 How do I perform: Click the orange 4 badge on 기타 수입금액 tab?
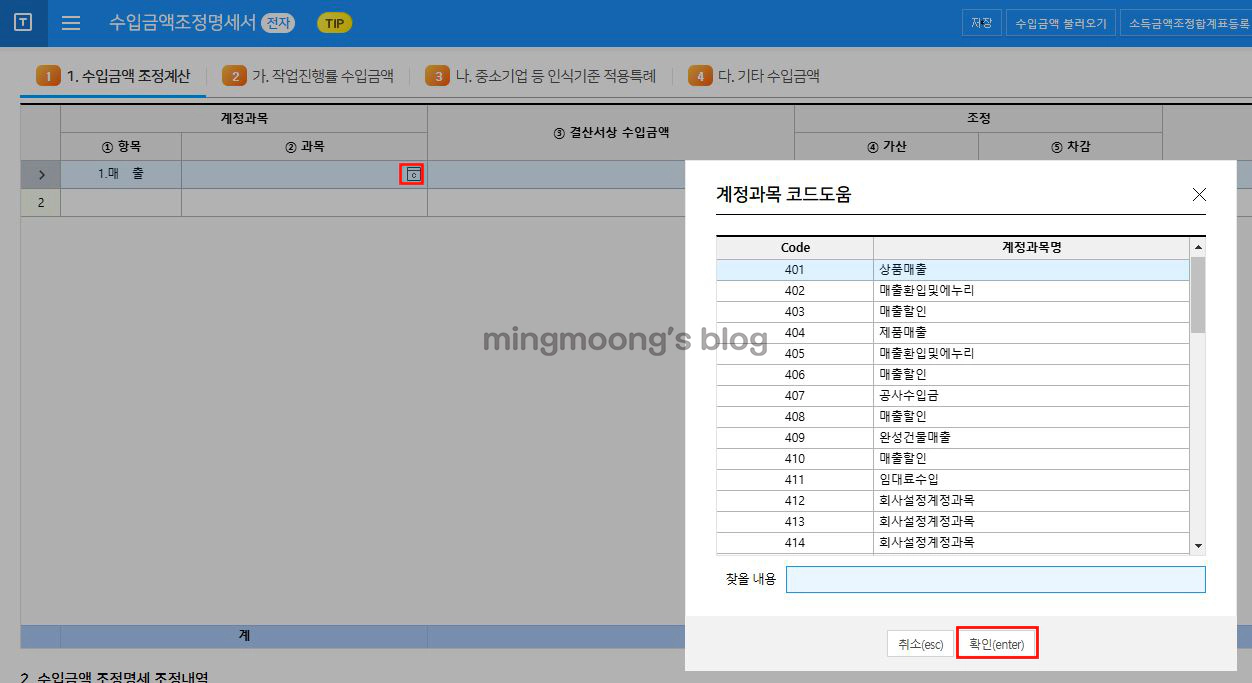[x=700, y=74]
